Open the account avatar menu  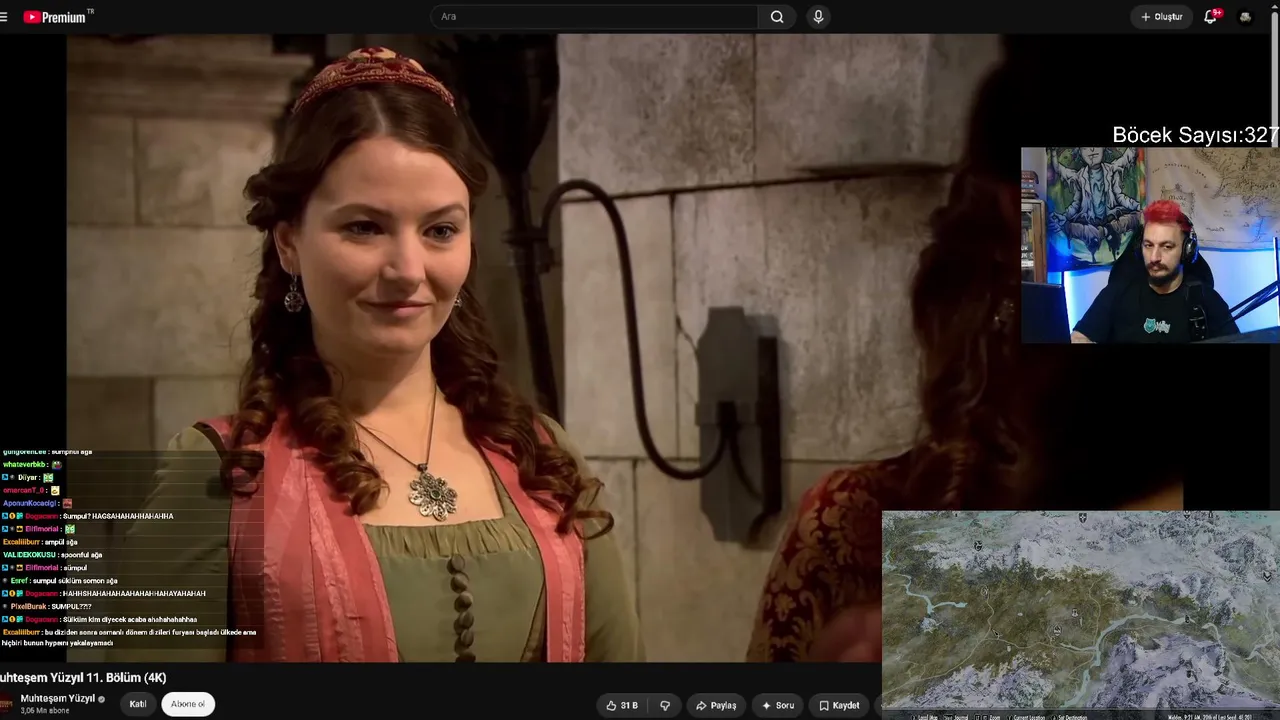point(1245,17)
